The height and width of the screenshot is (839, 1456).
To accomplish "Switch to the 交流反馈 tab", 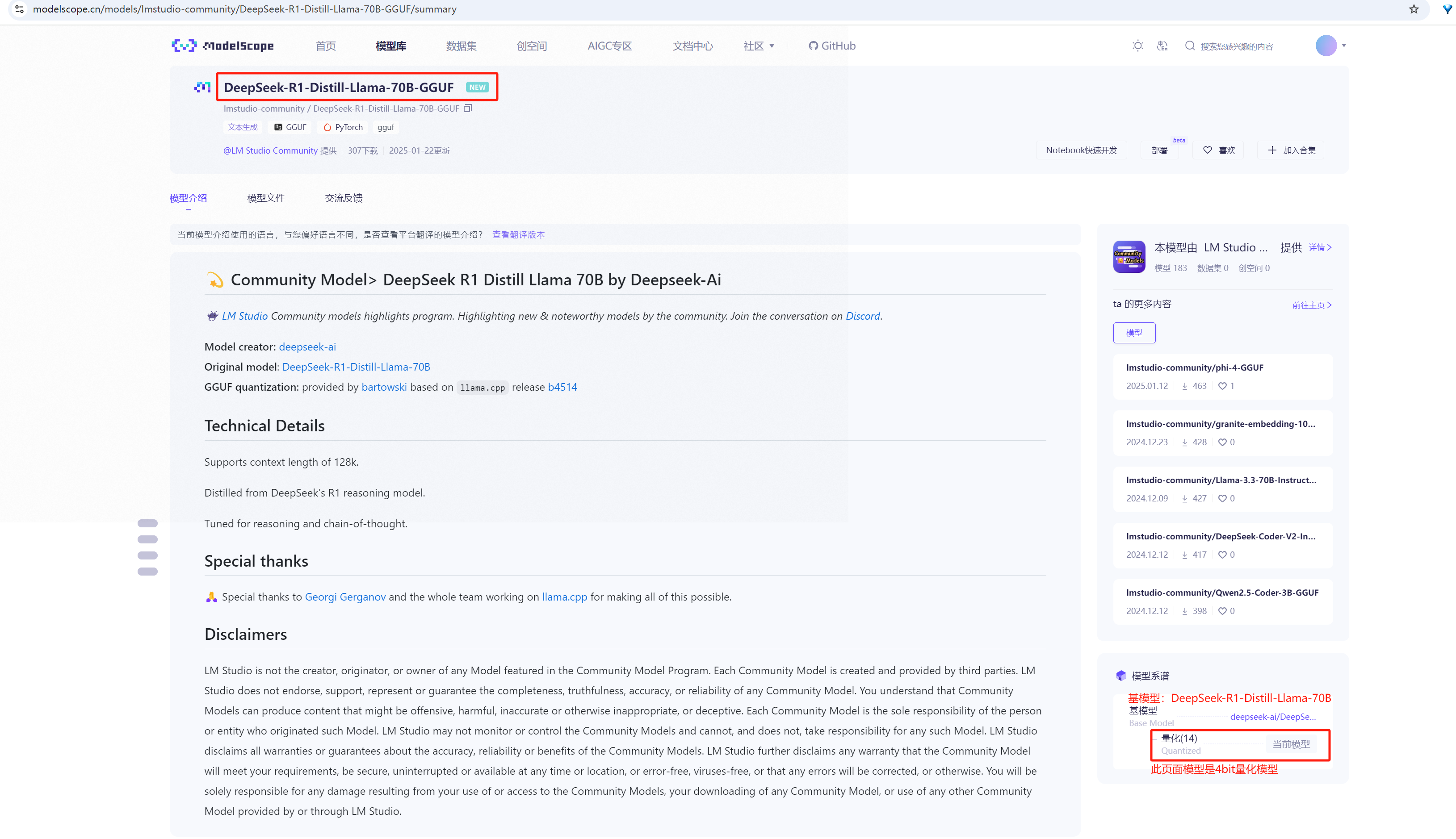I will (x=344, y=198).
